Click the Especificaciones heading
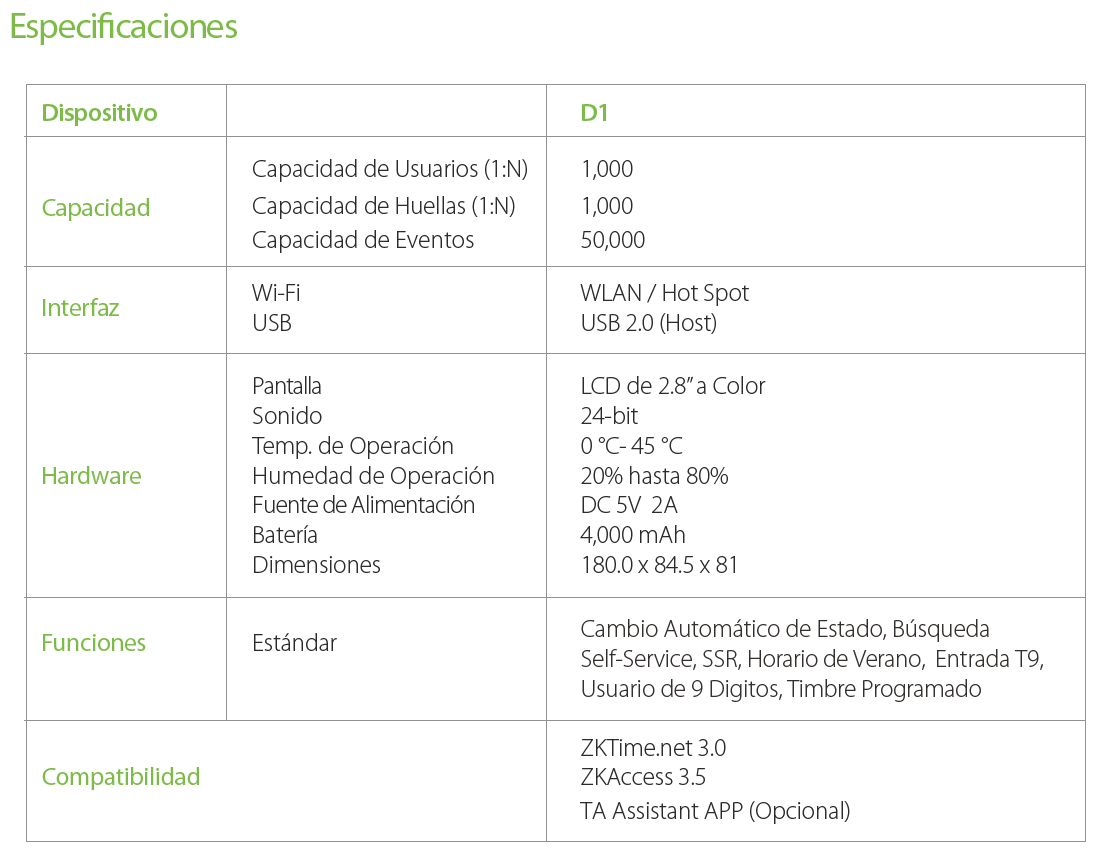Viewport: 1096px width, 863px height. (124, 27)
